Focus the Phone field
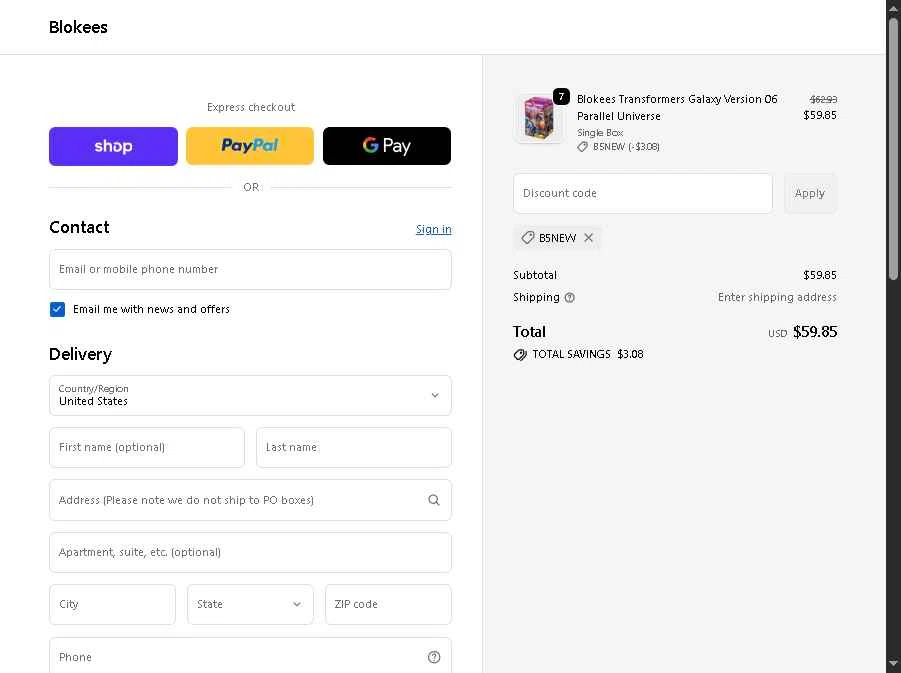Screen dimensions: 901x673 point(250,656)
